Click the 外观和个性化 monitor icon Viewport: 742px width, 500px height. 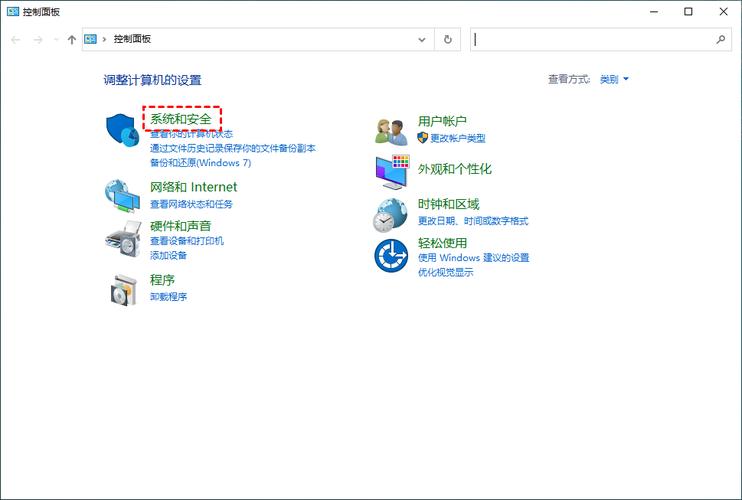[x=392, y=172]
